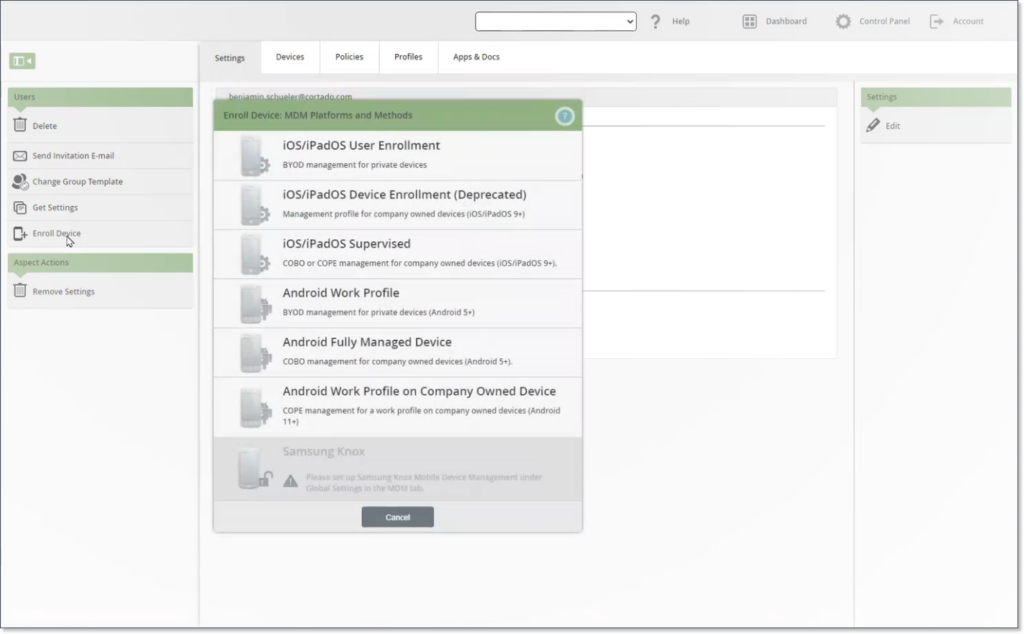Click the Send Invitation E-mail envelope icon

coord(20,155)
